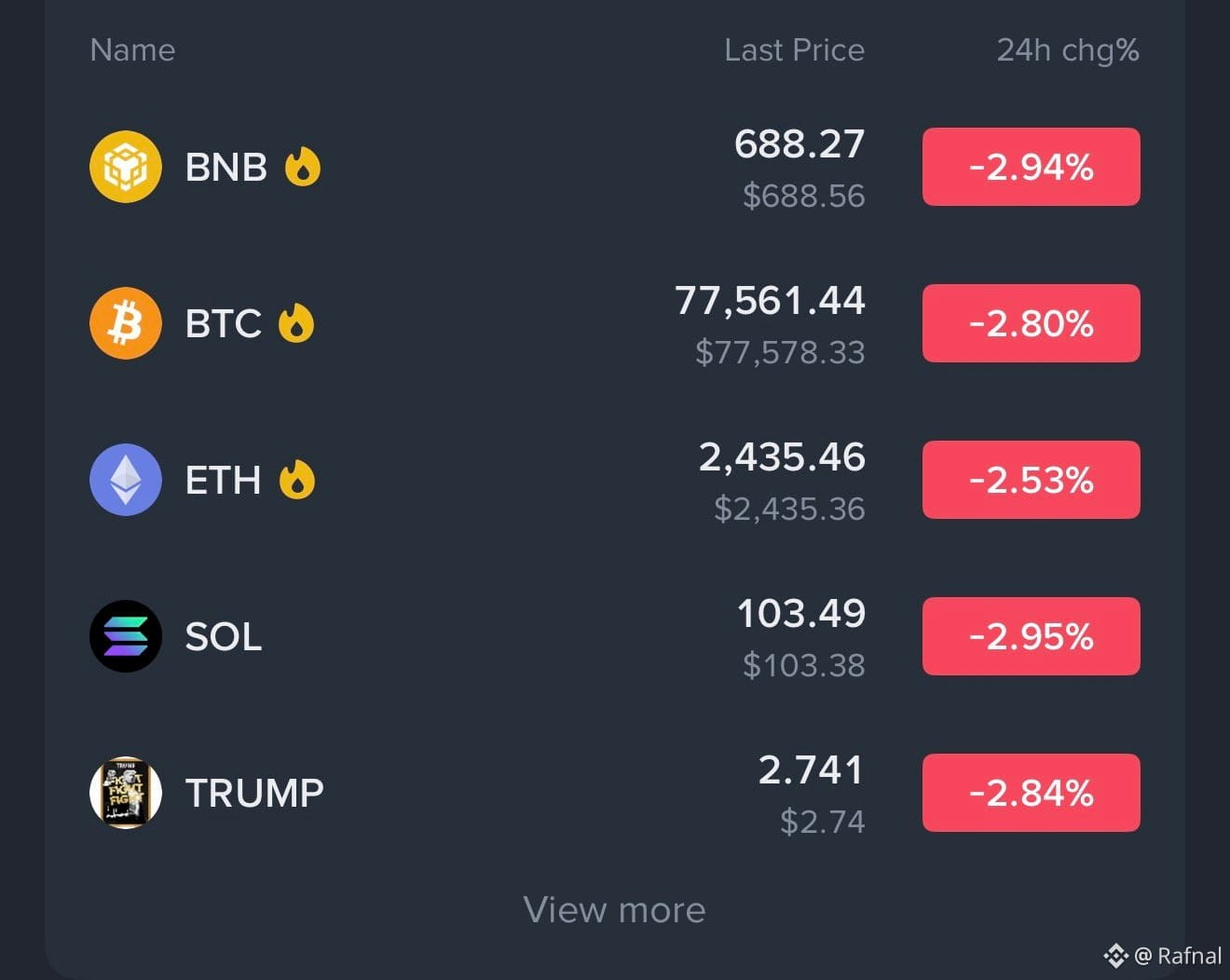Viewport: 1230px width, 980px height.
Task: Toggle BTC -2.80% change badge
Action: coord(1032,323)
